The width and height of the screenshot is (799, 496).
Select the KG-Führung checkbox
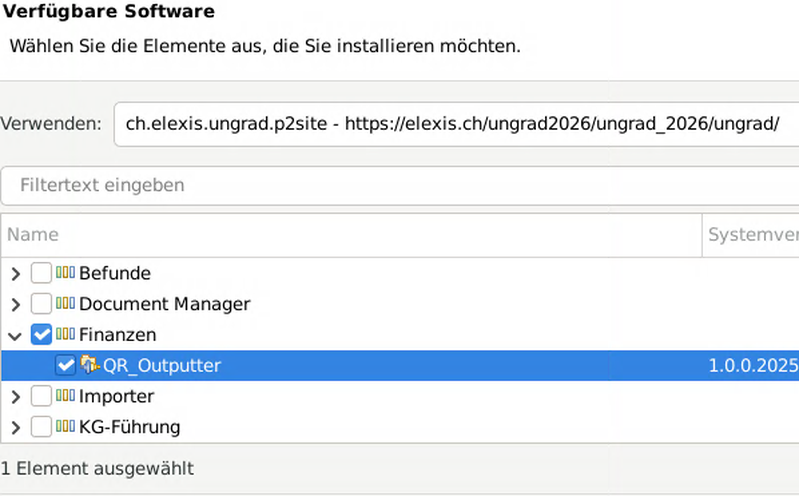pyautogui.click(x=41, y=428)
